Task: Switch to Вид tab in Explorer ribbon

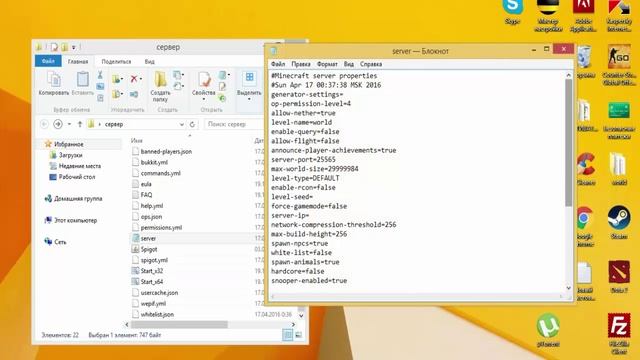Action: [x=149, y=62]
